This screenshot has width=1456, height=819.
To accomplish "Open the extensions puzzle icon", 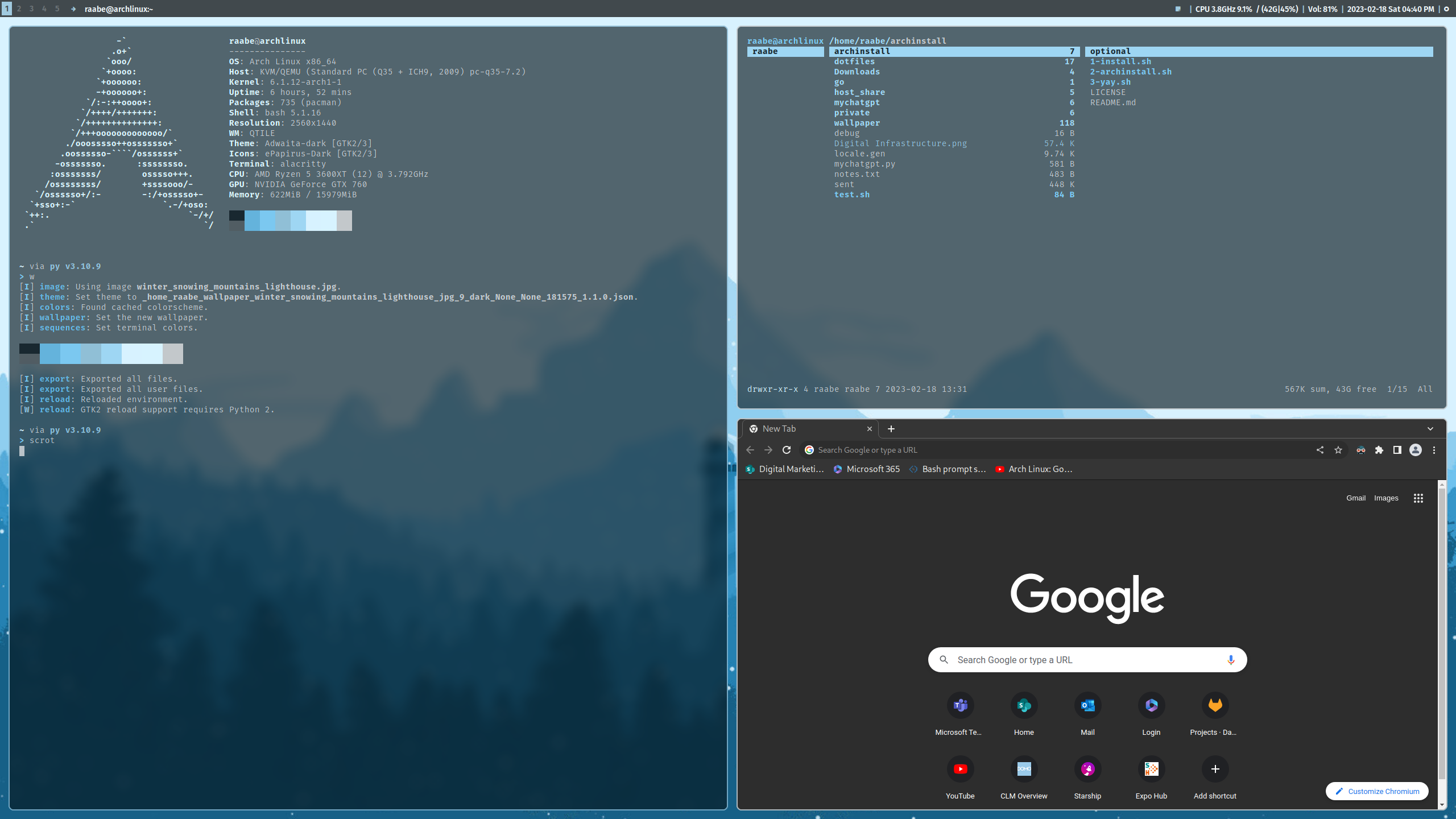I will tap(1379, 450).
